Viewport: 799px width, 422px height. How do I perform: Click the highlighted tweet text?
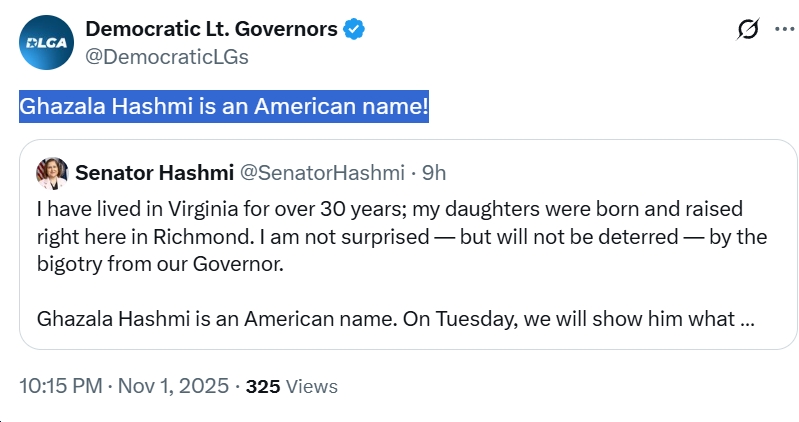224,107
